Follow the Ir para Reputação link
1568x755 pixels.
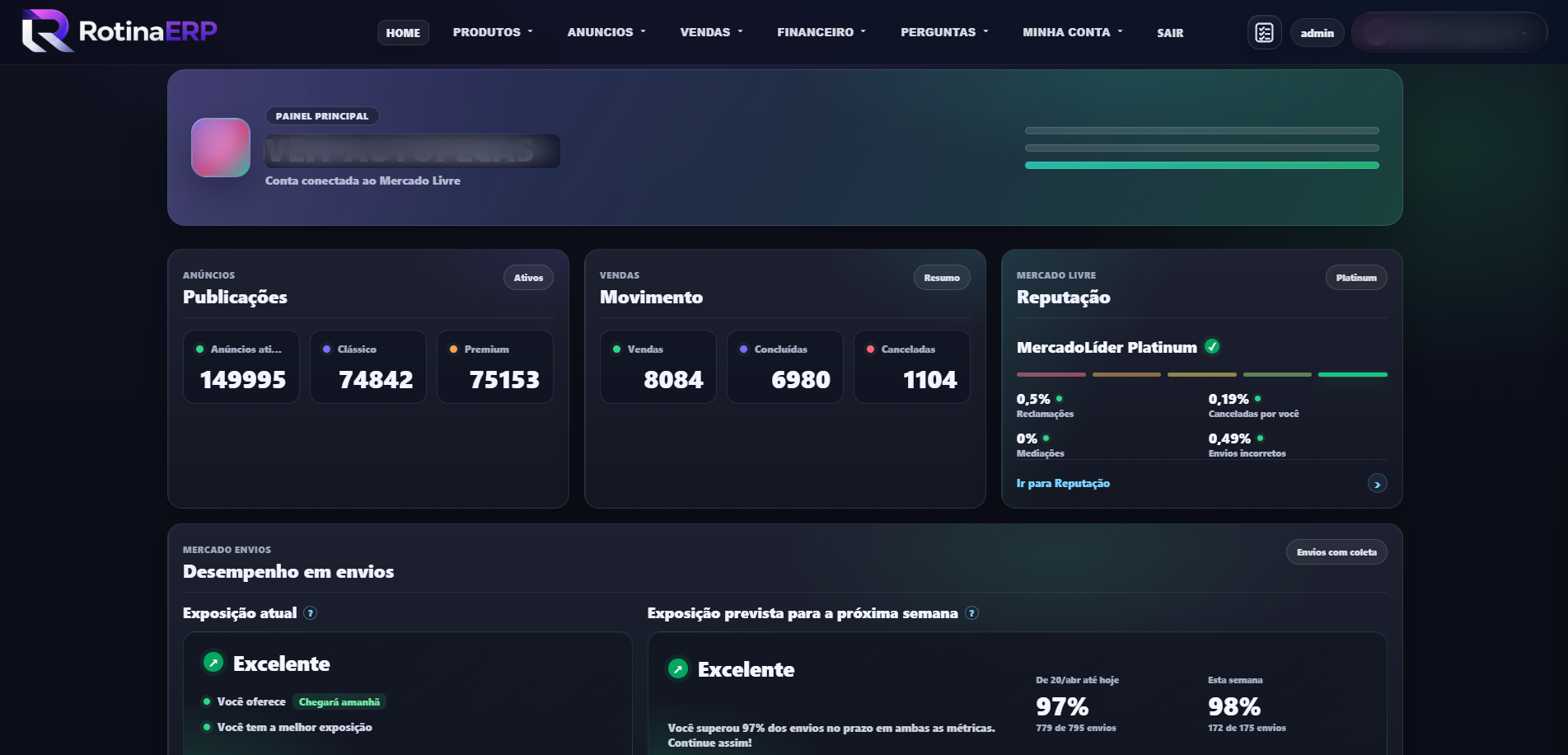(x=1063, y=484)
